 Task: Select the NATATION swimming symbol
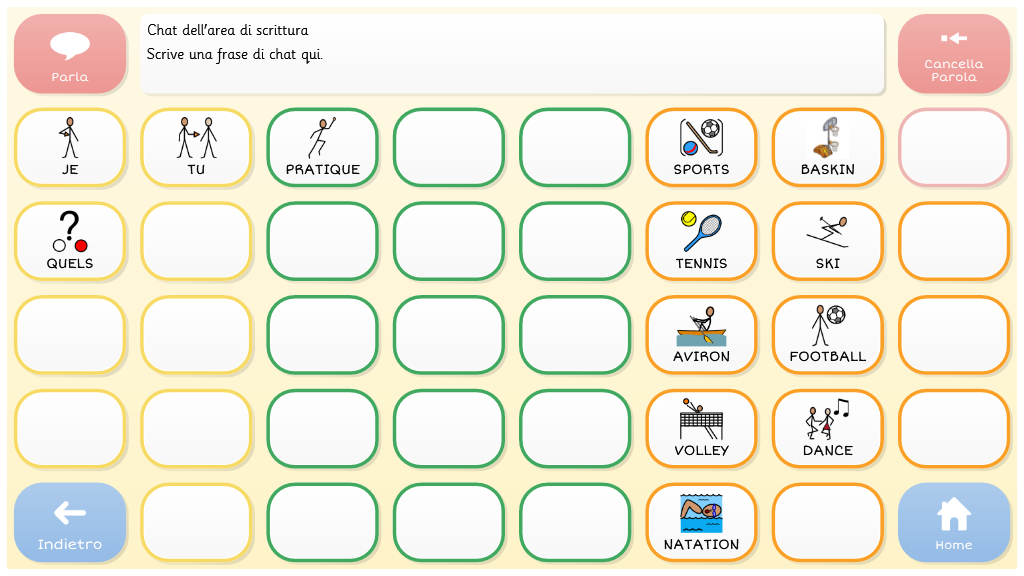point(701,523)
